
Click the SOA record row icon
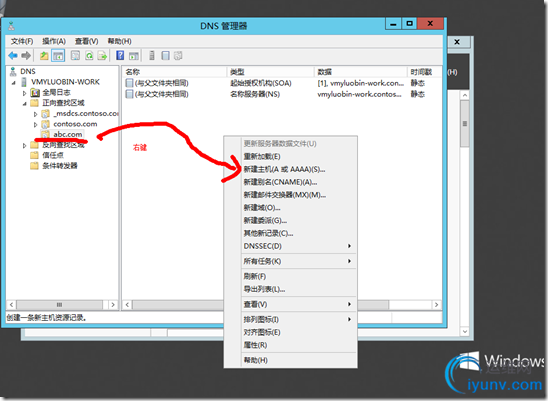tap(129, 83)
